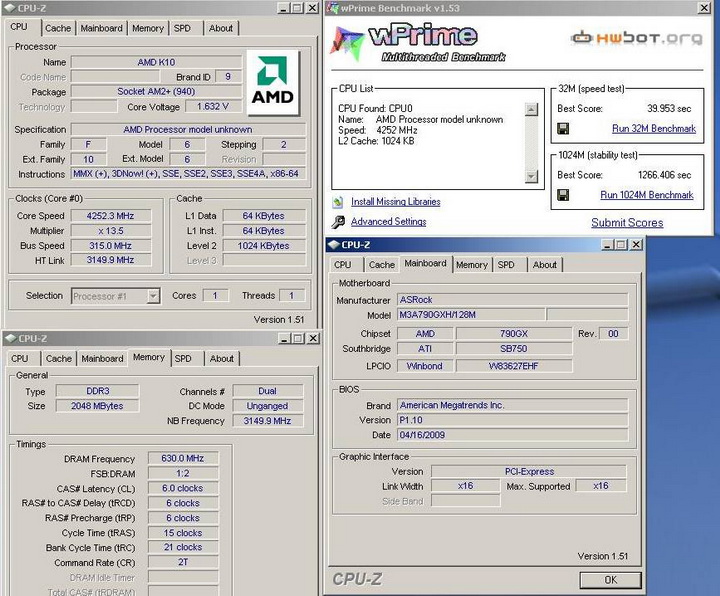Click Multiplier x 13.5 value
This screenshot has height=596, width=720.
coord(111,231)
